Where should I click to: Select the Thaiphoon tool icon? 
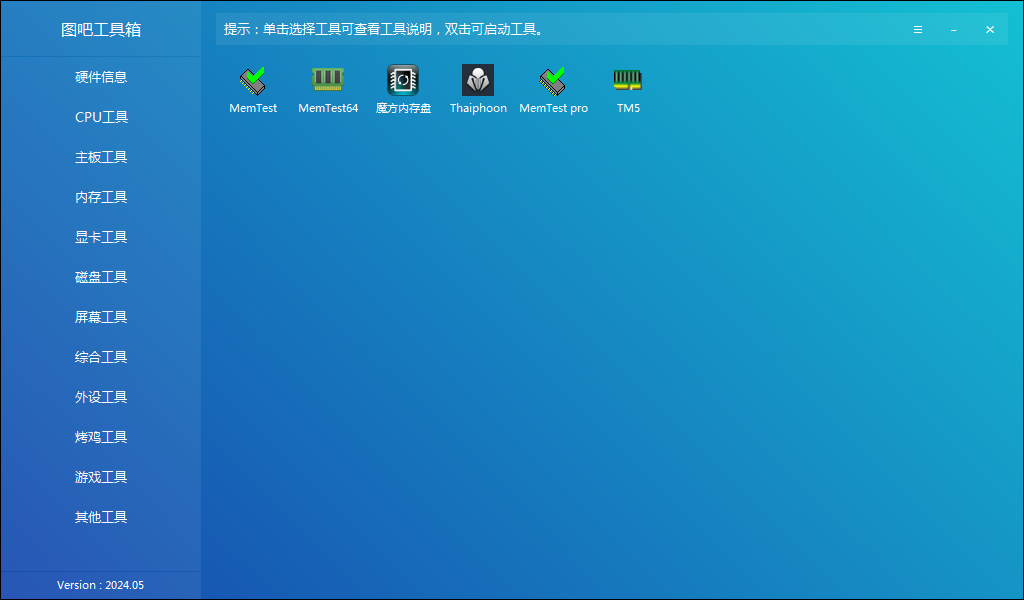(x=478, y=80)
